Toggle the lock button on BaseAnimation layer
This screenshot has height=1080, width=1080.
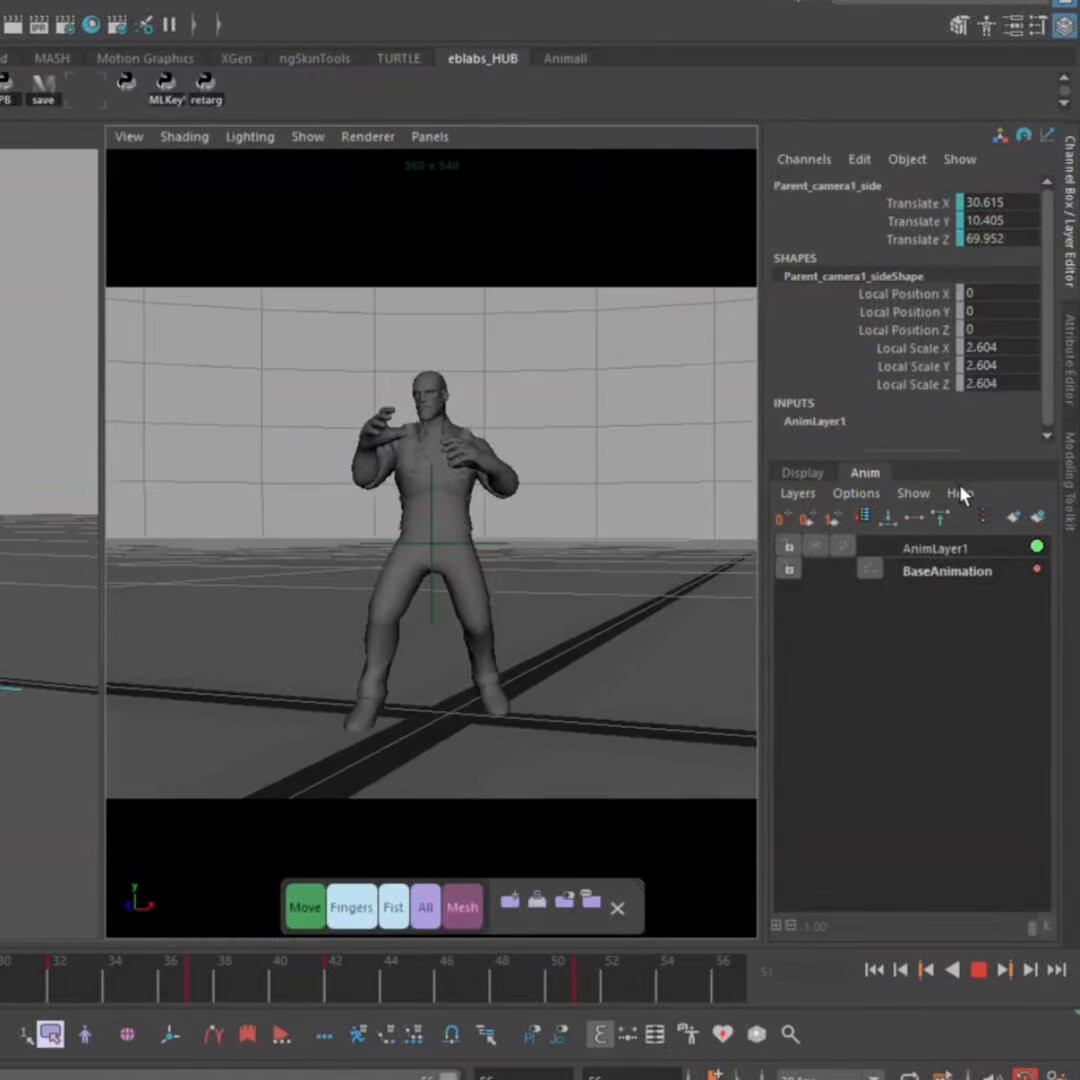click(789, 570)
